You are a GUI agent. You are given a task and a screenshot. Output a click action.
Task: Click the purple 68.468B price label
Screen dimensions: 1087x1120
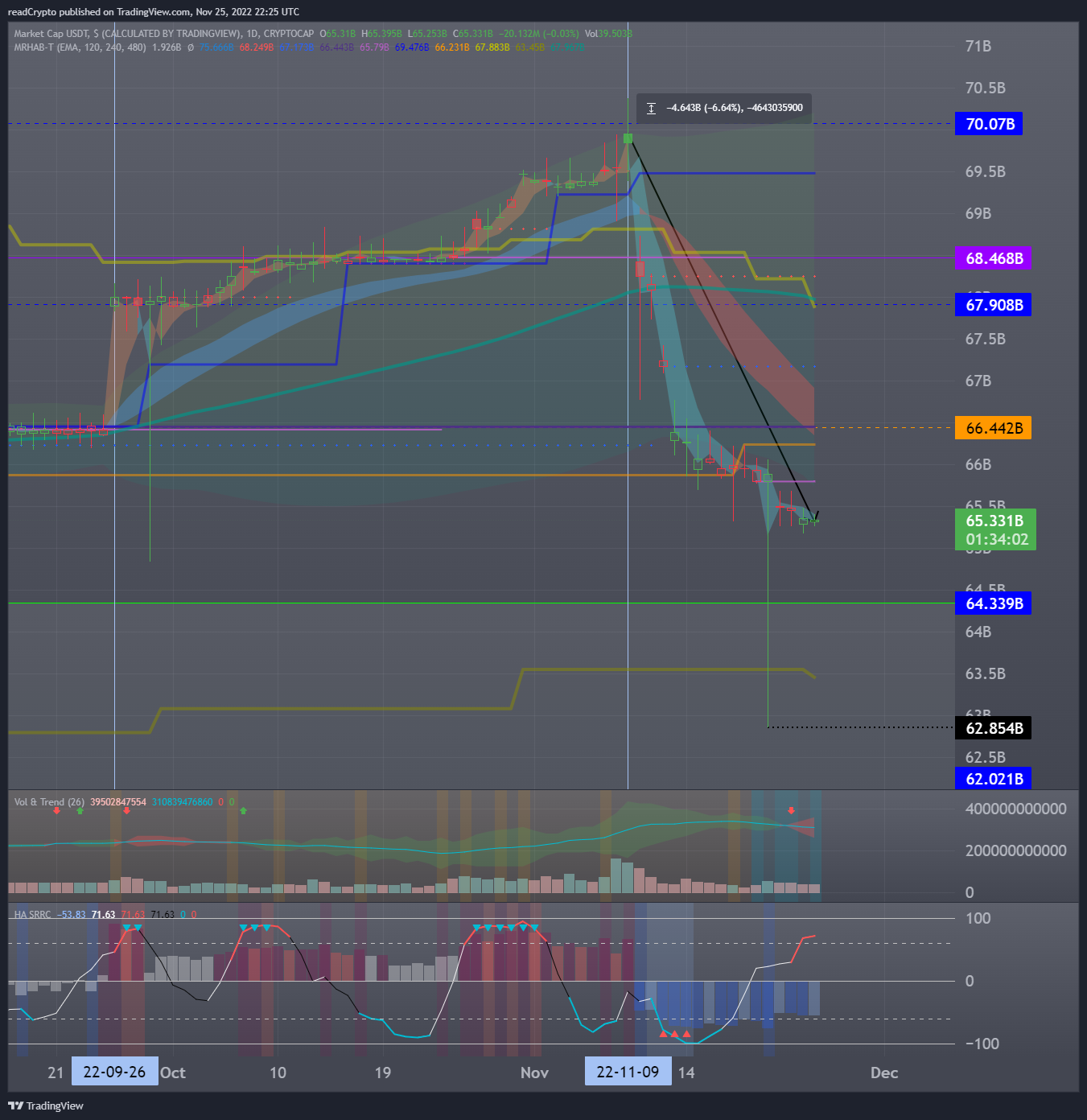[993, 258]
